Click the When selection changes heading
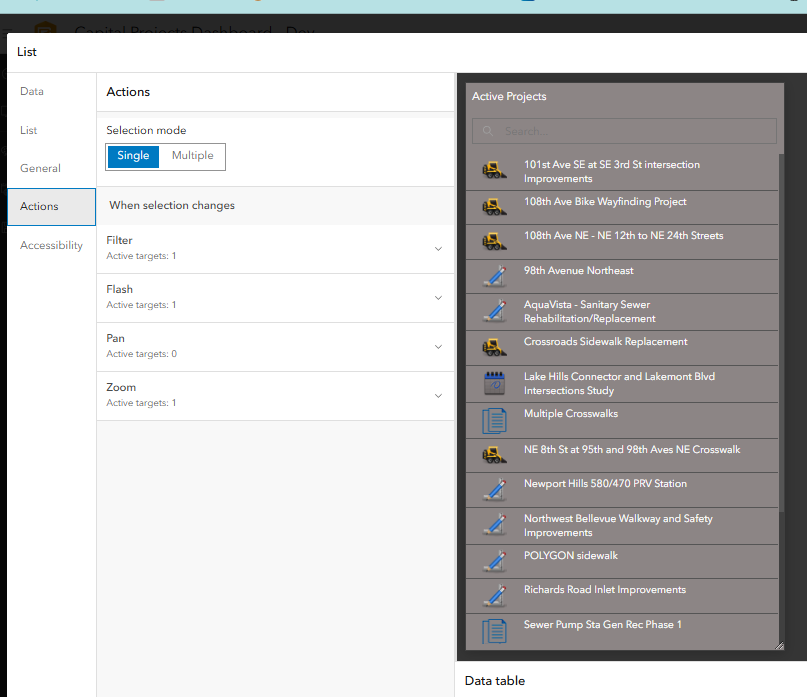The height and width of the screenshot is (697, 807). pyautogui.click(x=172, y=205)
